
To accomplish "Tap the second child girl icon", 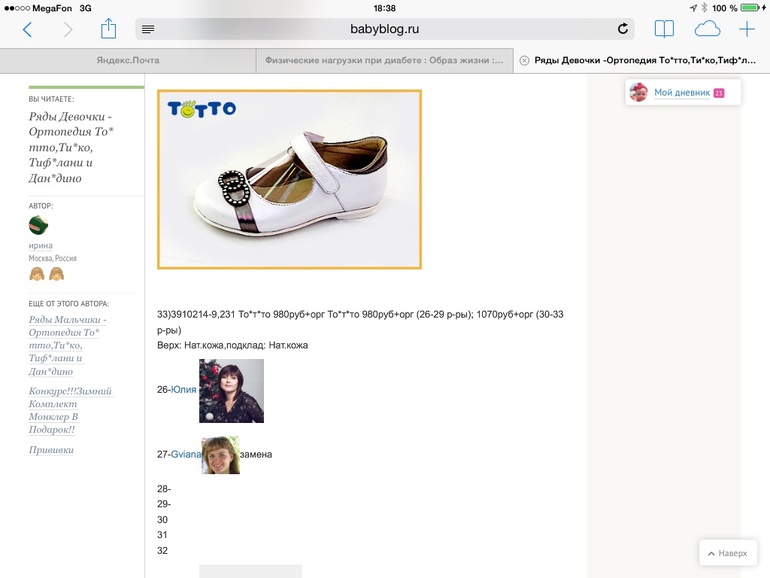I will 56,274.
